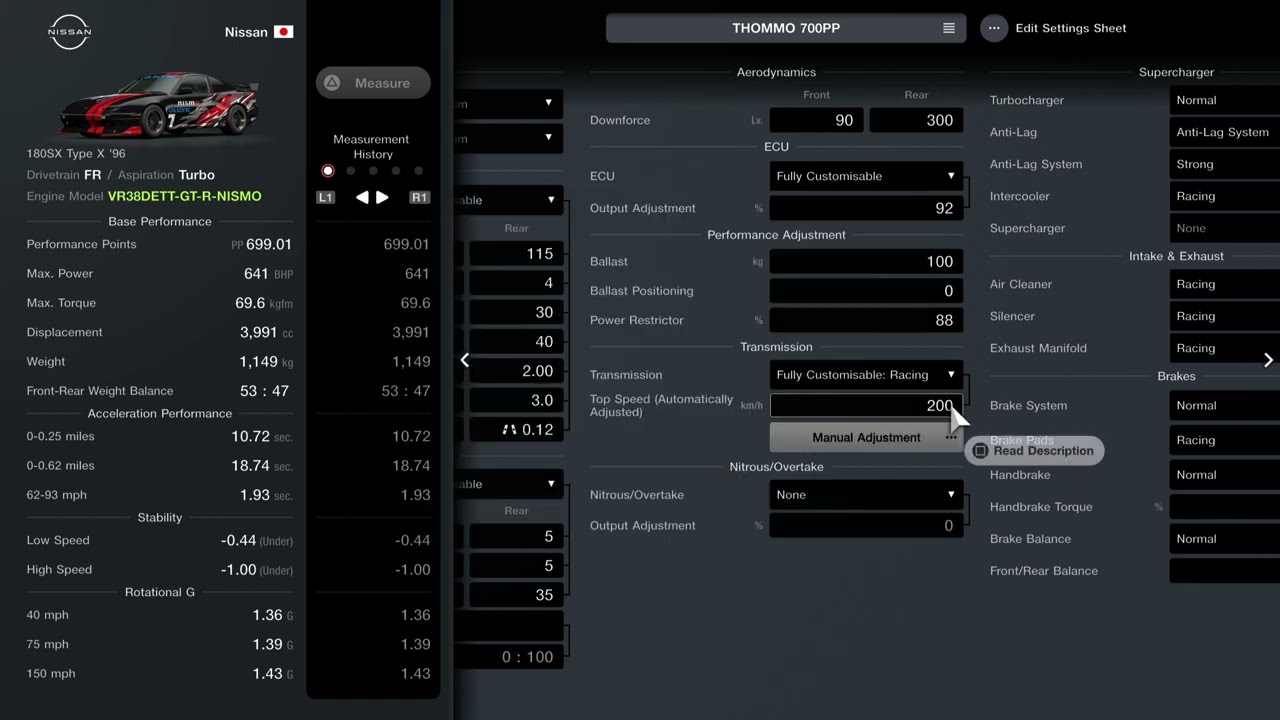
Task: Select the third measurement history slot
Action: [373, 171]
